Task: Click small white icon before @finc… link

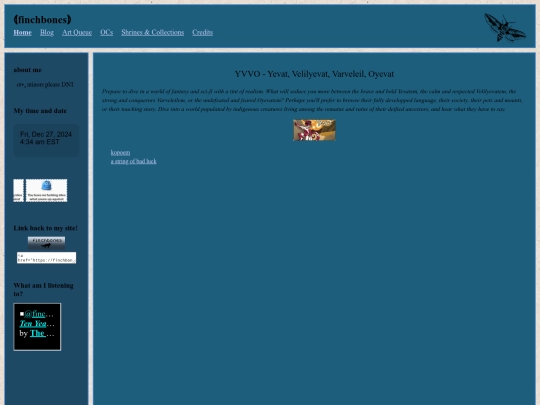Action: pyautogui.click(x=22, y=314)
